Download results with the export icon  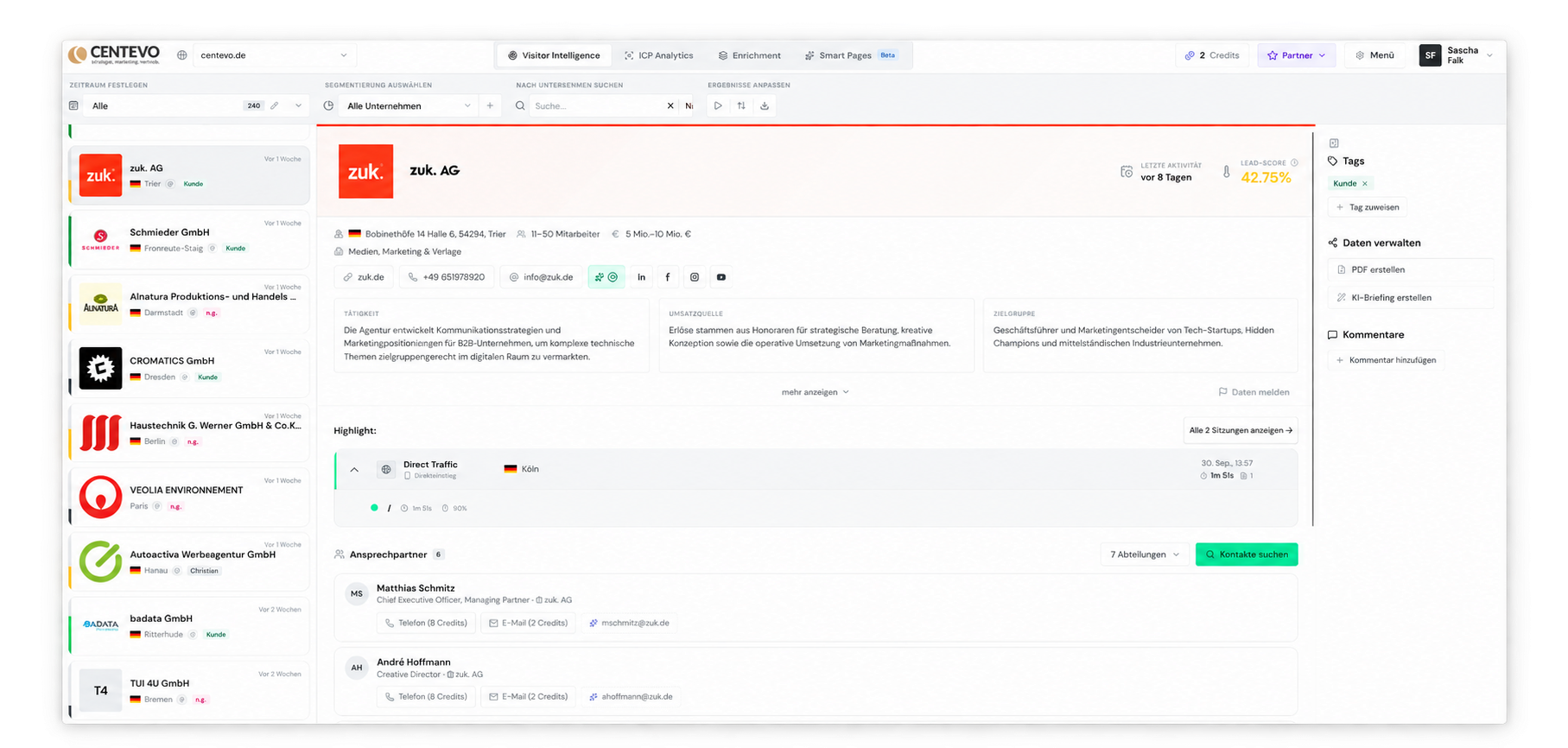point(765,105)
